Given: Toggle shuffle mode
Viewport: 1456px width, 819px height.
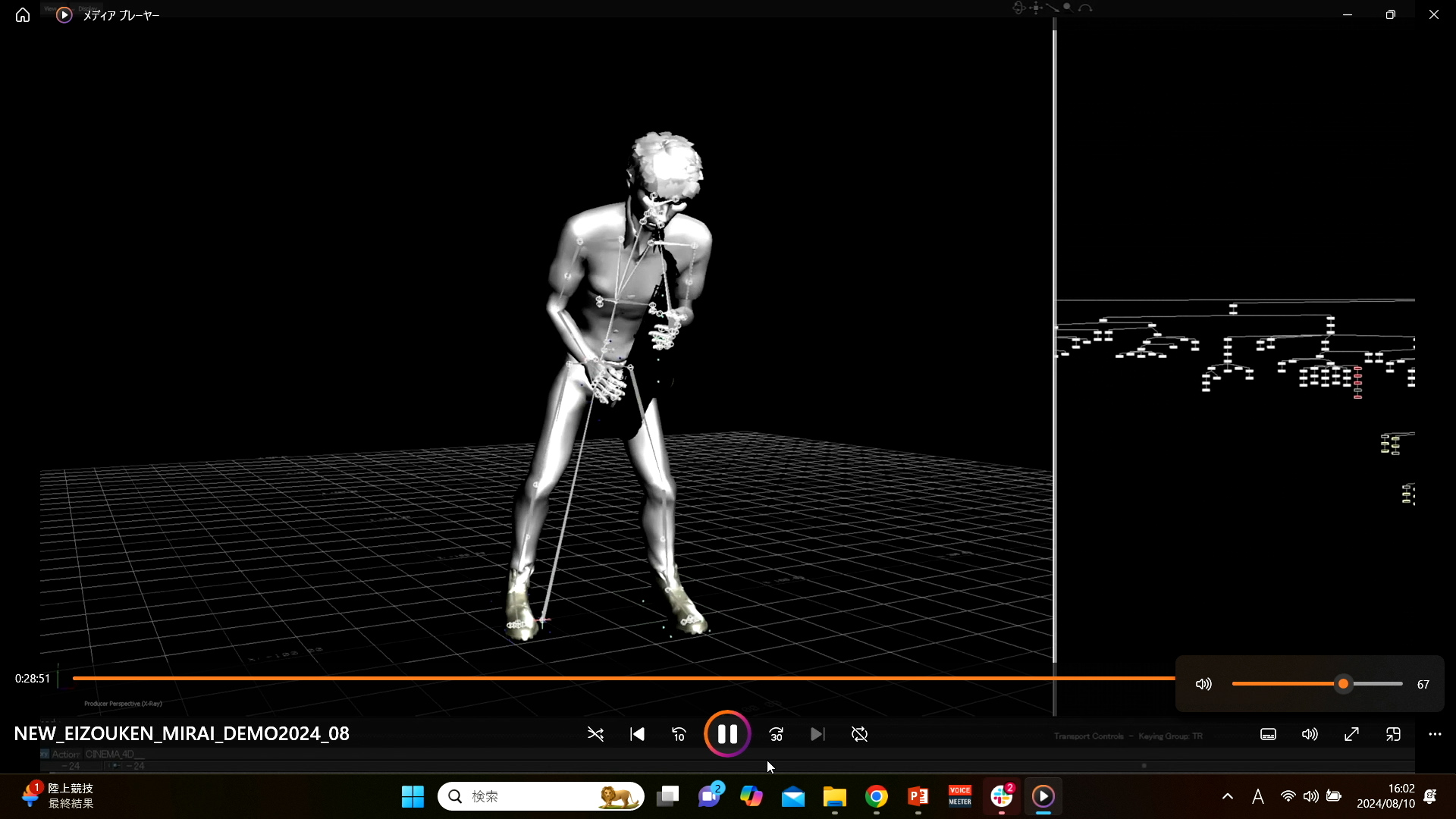Looking at the screenshot, I should pyautogui.click(x=595, y=734).
